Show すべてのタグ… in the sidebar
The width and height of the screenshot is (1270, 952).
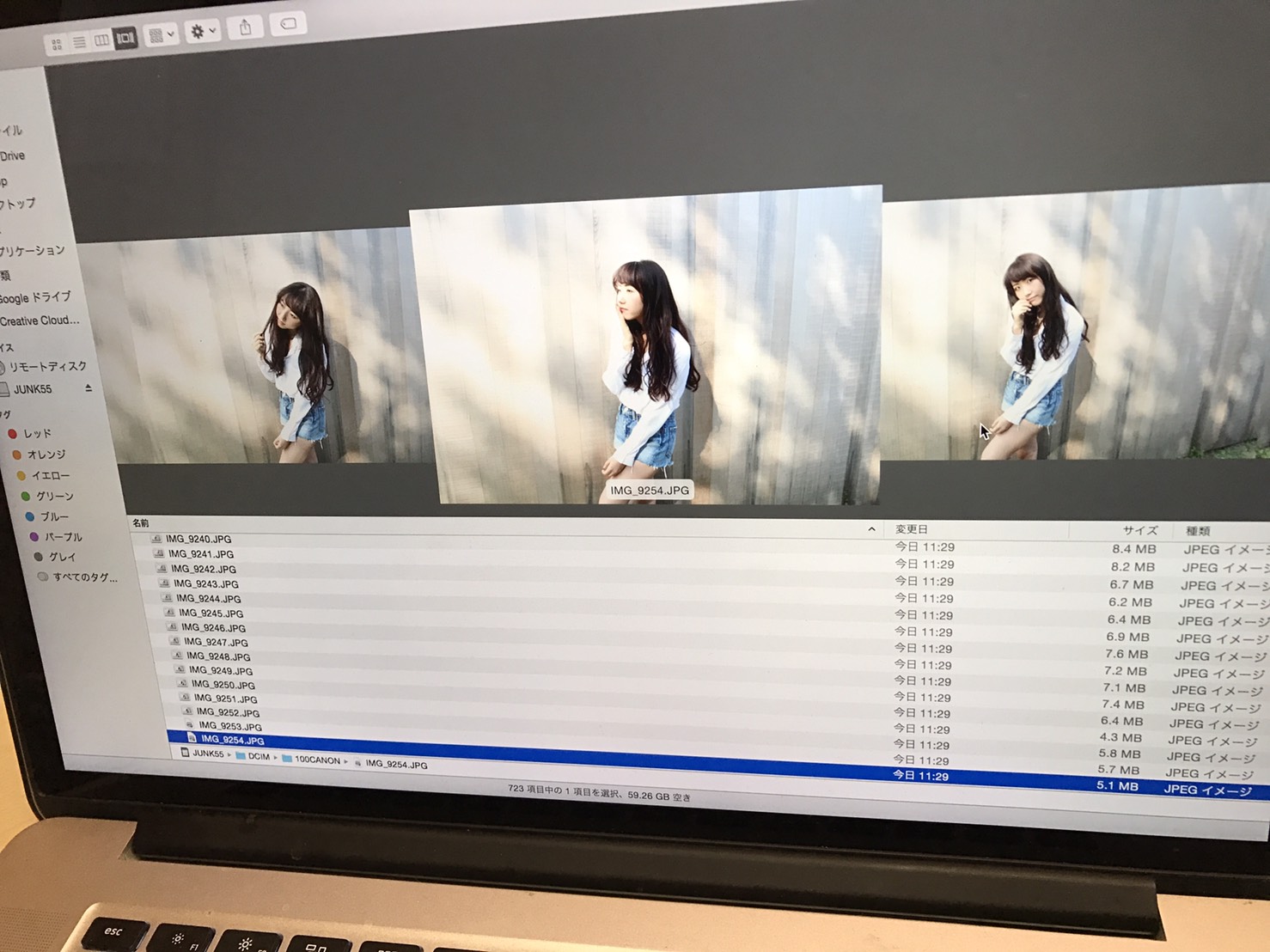(78, 577)
